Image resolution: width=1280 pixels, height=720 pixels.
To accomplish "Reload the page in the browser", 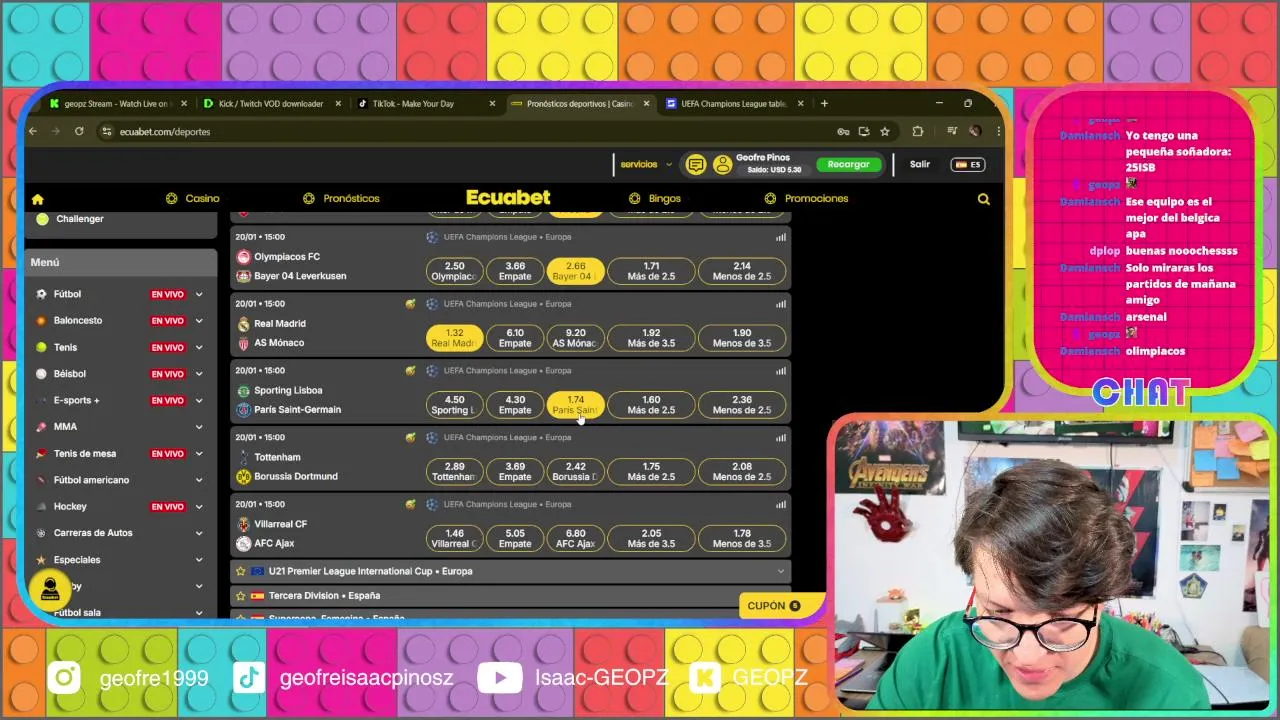I will (79, 131).
